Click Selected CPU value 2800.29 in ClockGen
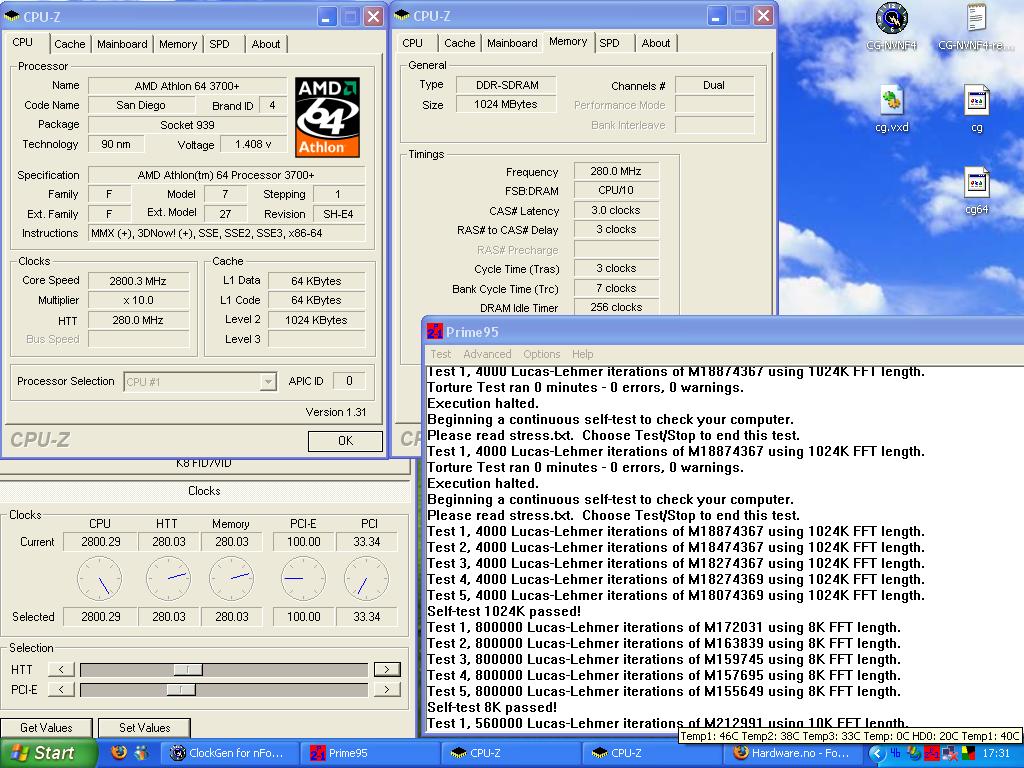This screenshot has width=1024, height=768. tap(101, 616)
